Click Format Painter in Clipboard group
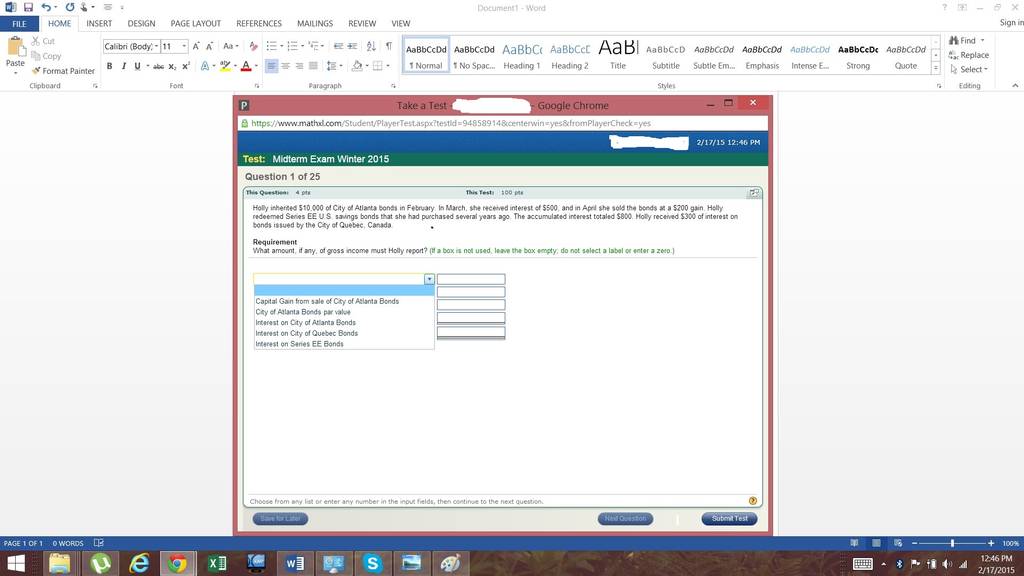This screenshot has width=1024, height=576. coord(63,71)
